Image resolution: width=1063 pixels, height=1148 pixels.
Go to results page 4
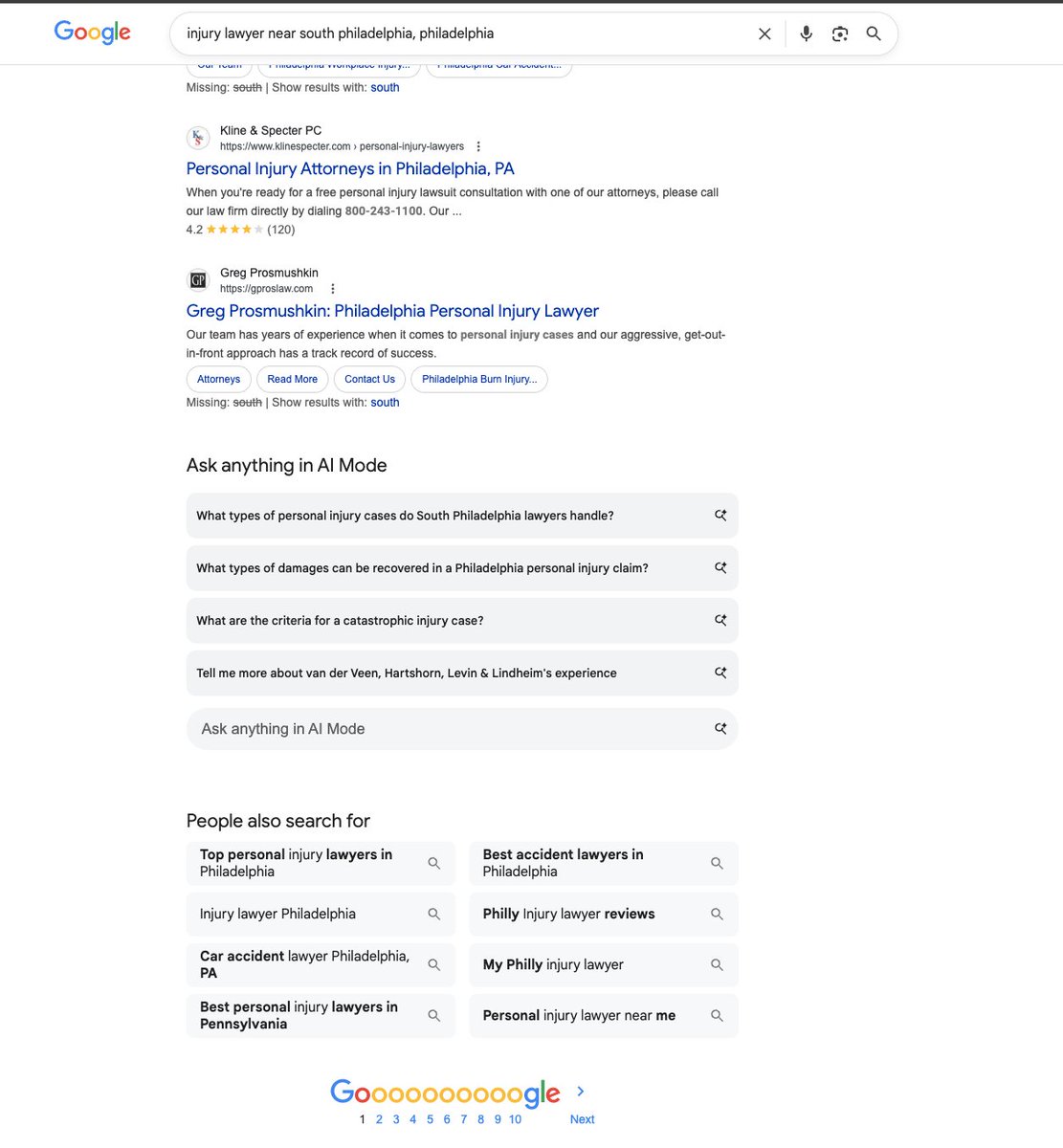(413, 1119)
